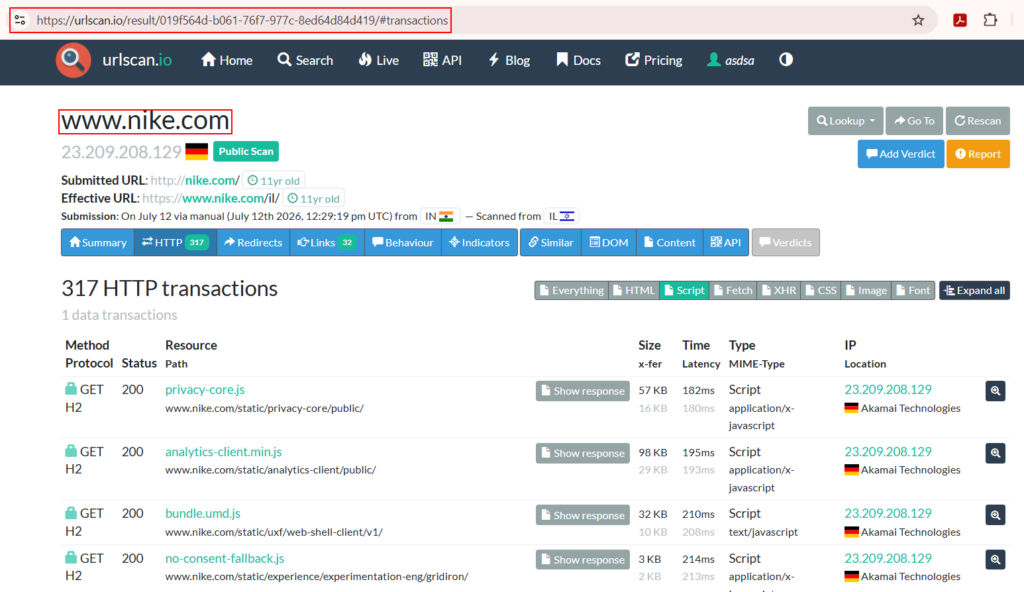
Task: Click the Rescan button
Action: [978, 121]
